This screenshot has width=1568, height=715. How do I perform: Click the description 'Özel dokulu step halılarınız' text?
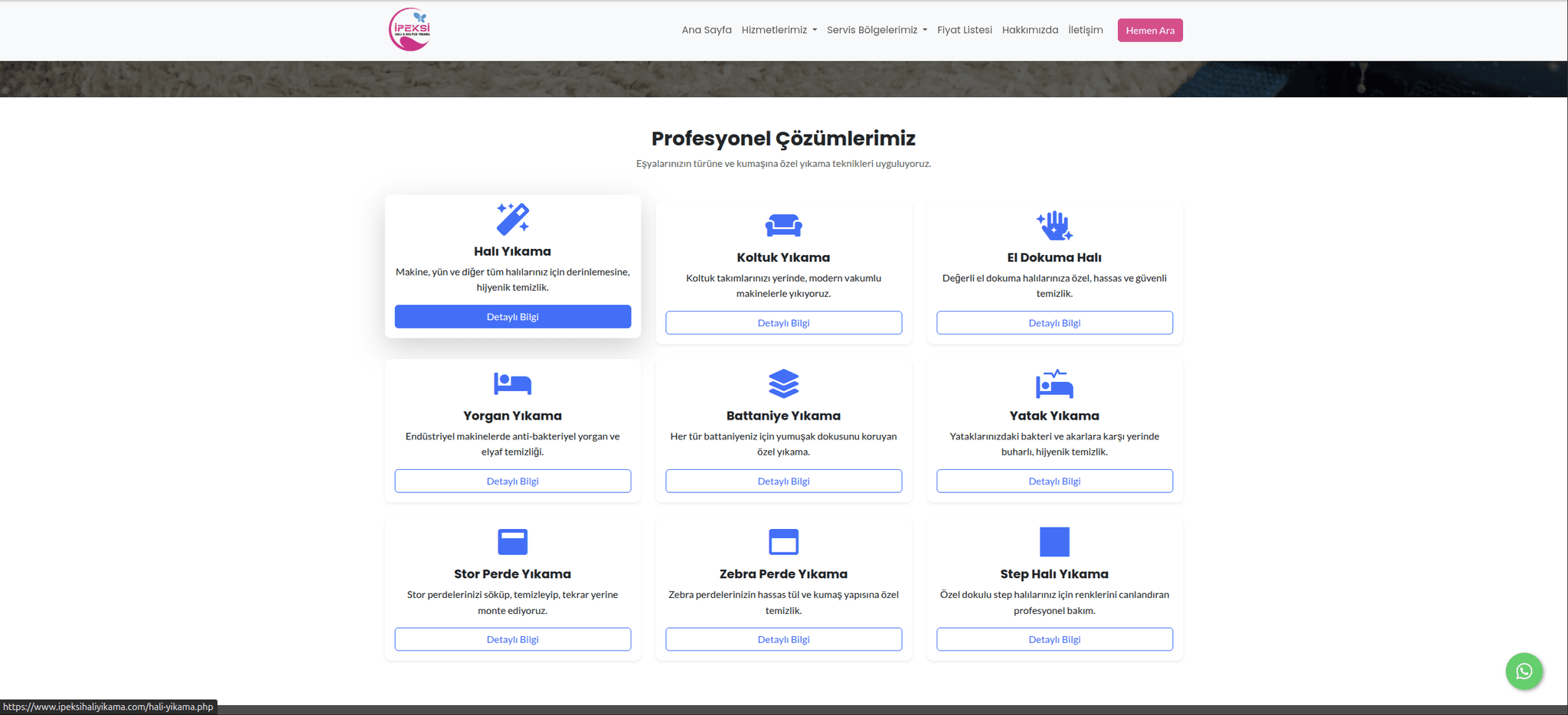coord(1054,602)
